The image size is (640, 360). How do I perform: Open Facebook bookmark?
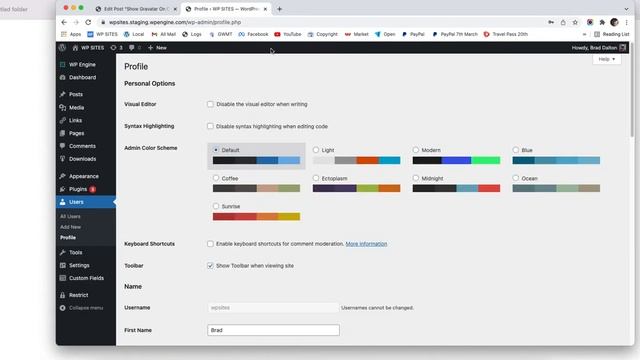[x=253, y=35]
